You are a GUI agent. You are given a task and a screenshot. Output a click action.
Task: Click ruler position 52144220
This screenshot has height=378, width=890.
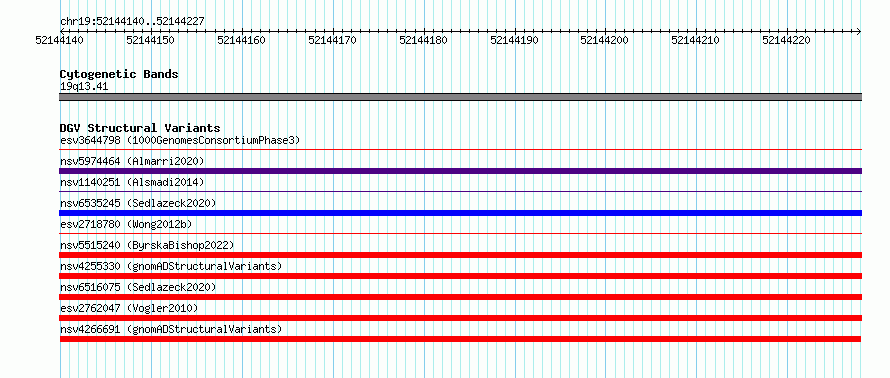pos(786,40)
